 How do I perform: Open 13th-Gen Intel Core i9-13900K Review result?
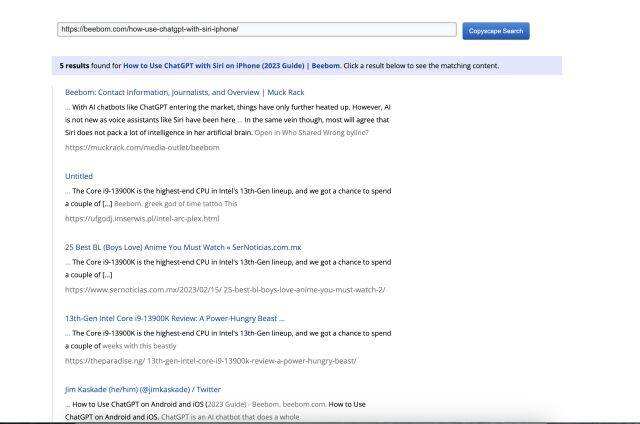[175, 317]
